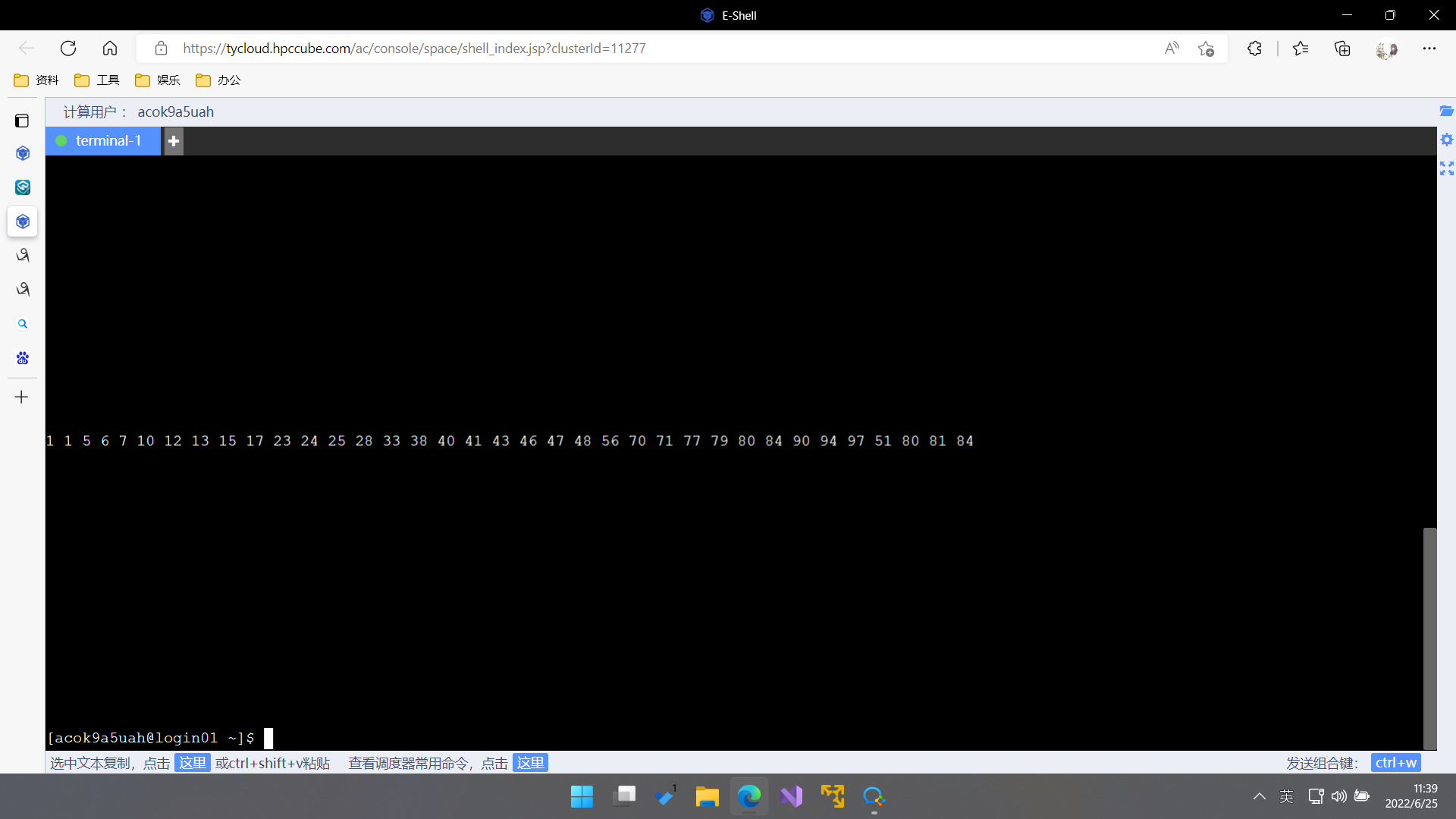The width and height of the screenshot is (1456, 819).
Task: Go to browser home page
Action: 110,49
